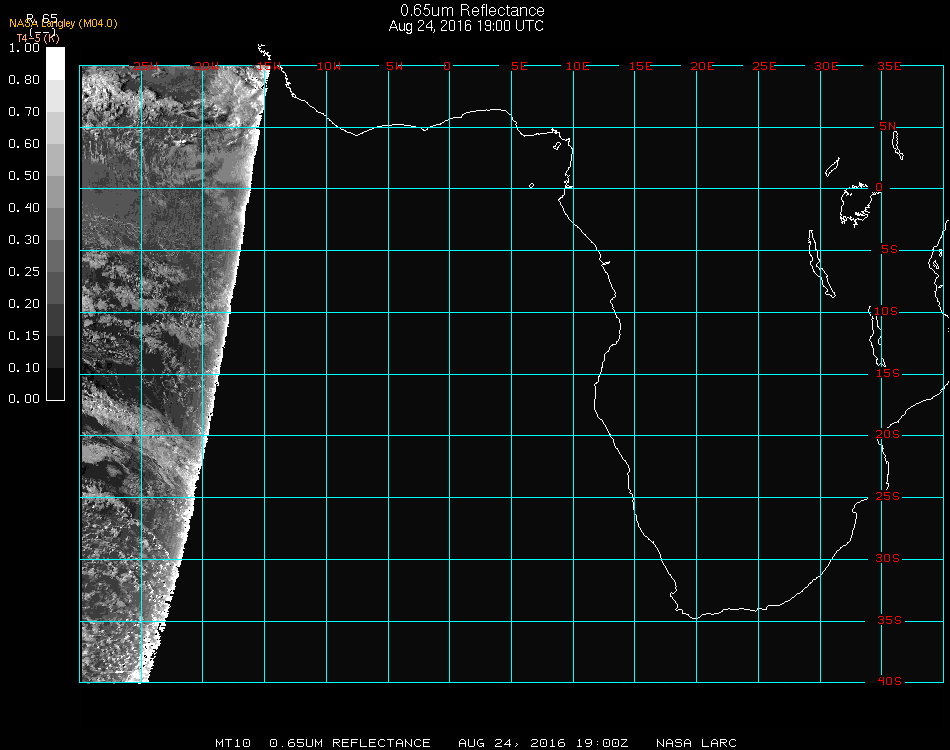Click the "NASA LARC" footer text
Viewport: 950px width, 750px height.
tap(696, 743)
